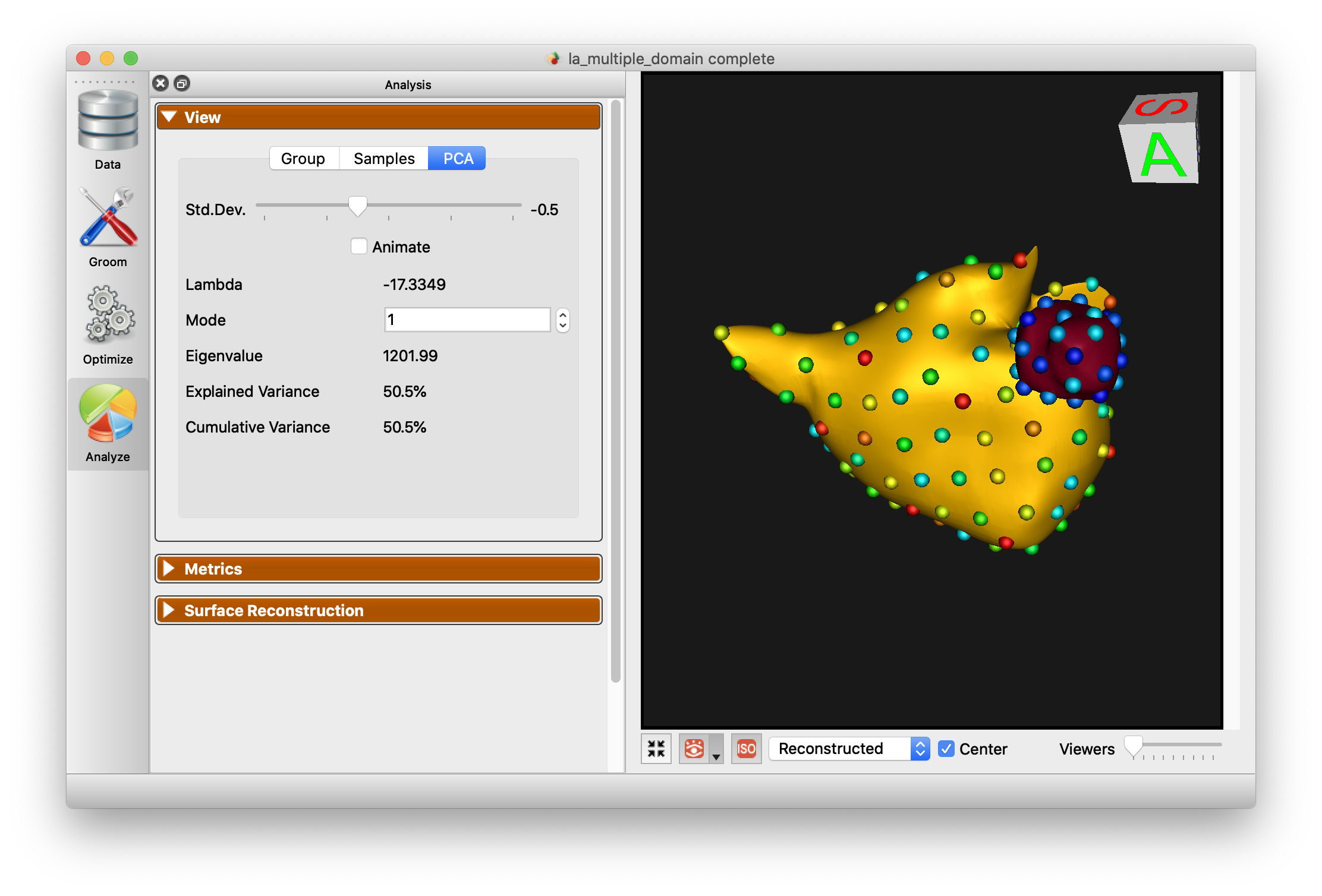
Task: Click the -0.5 standard deviation value
Action: tap(544, 210)
